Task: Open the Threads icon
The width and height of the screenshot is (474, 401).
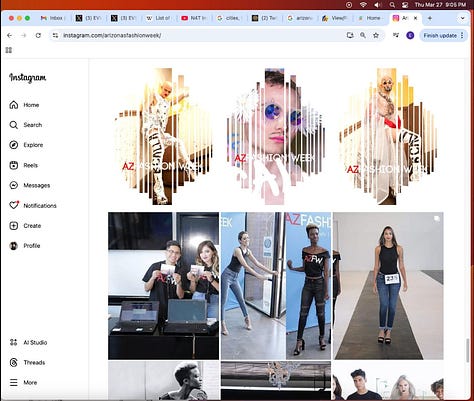Action: click(x=14, y=363)
